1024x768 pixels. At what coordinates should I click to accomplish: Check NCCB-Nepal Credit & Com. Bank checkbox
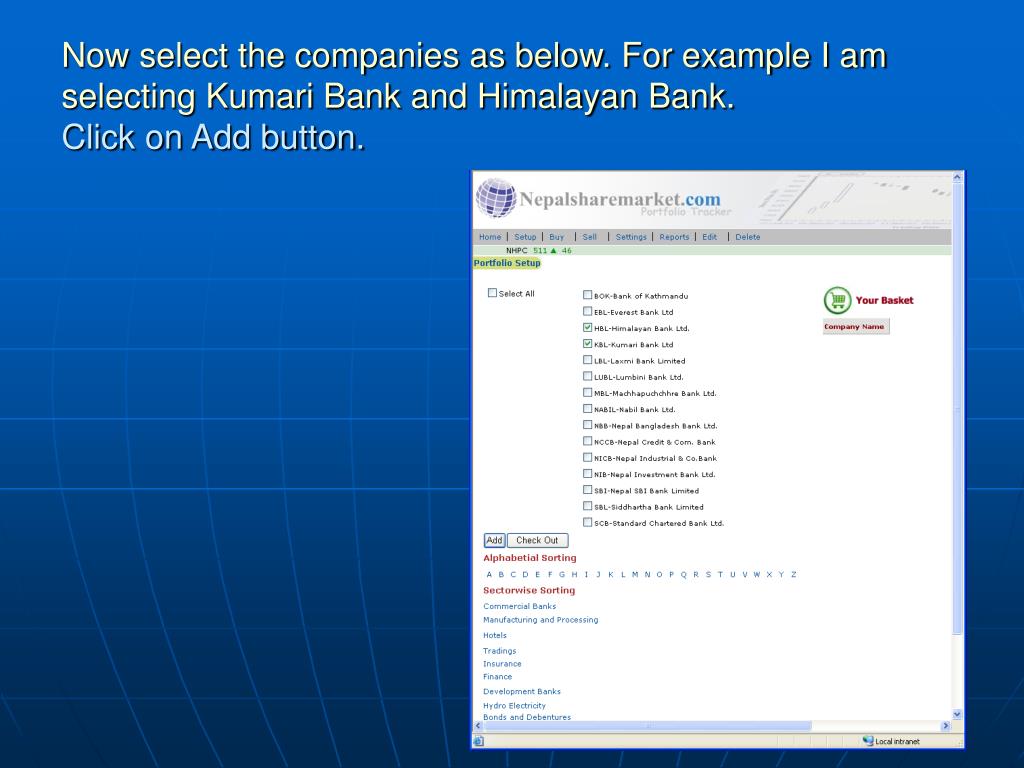587,441
